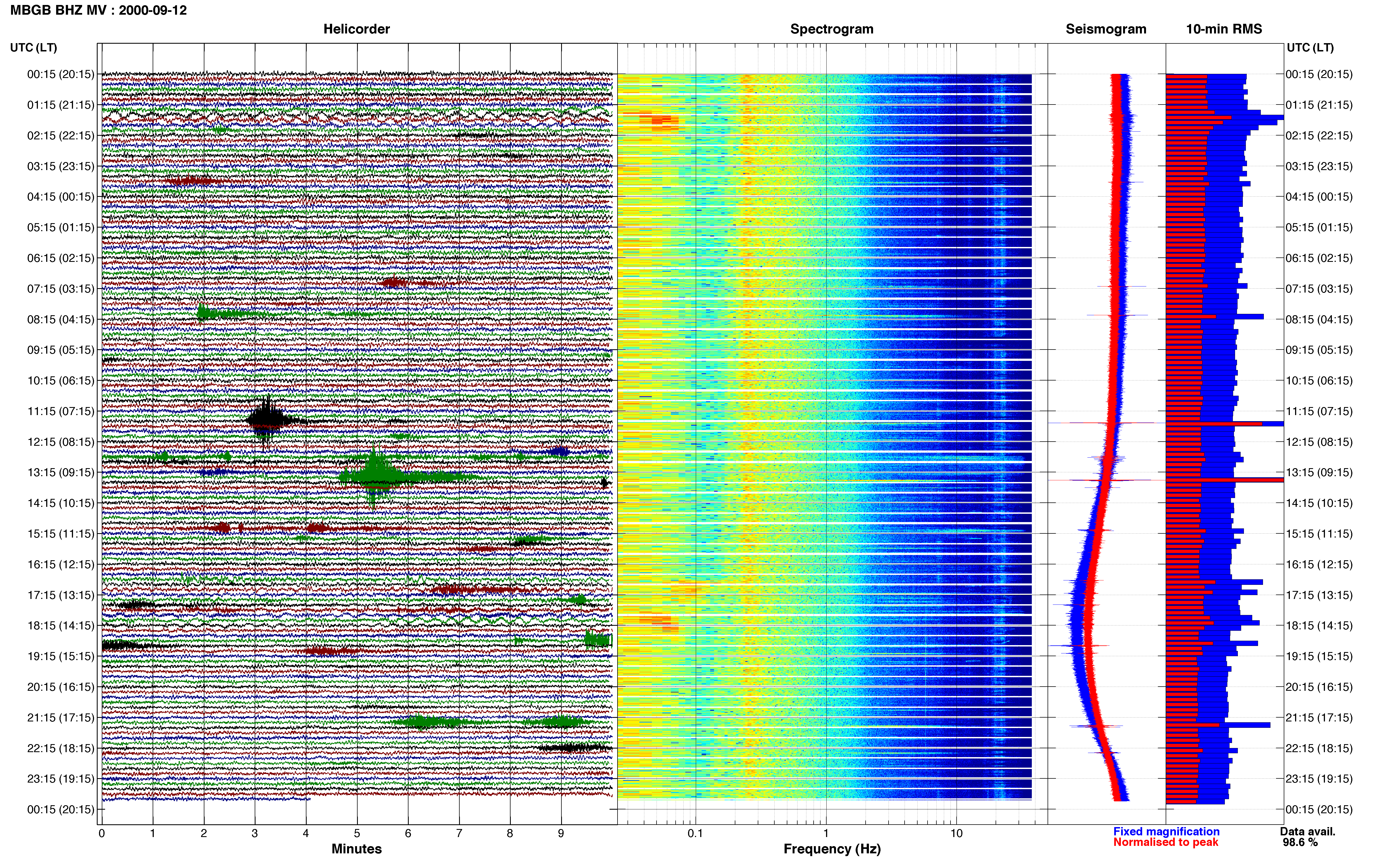
Task: Click the 'Normalised to peak' legend entry
Action: coord(1165,842)
